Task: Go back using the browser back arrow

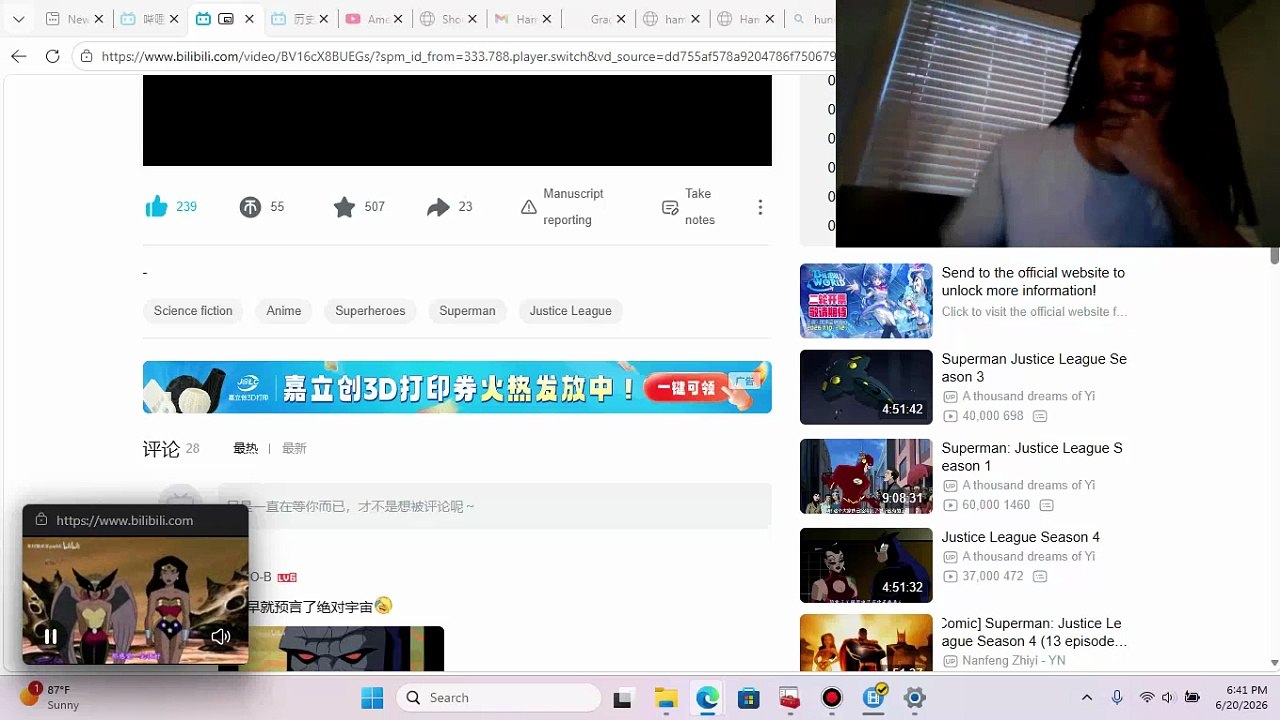Action: 19,56
